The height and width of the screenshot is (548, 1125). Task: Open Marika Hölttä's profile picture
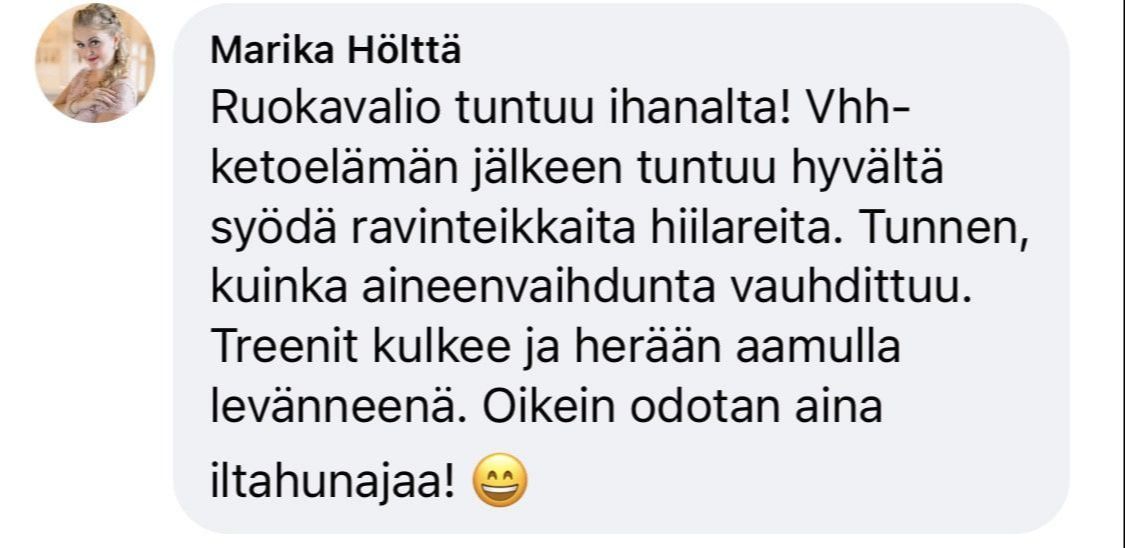[95, 63]
